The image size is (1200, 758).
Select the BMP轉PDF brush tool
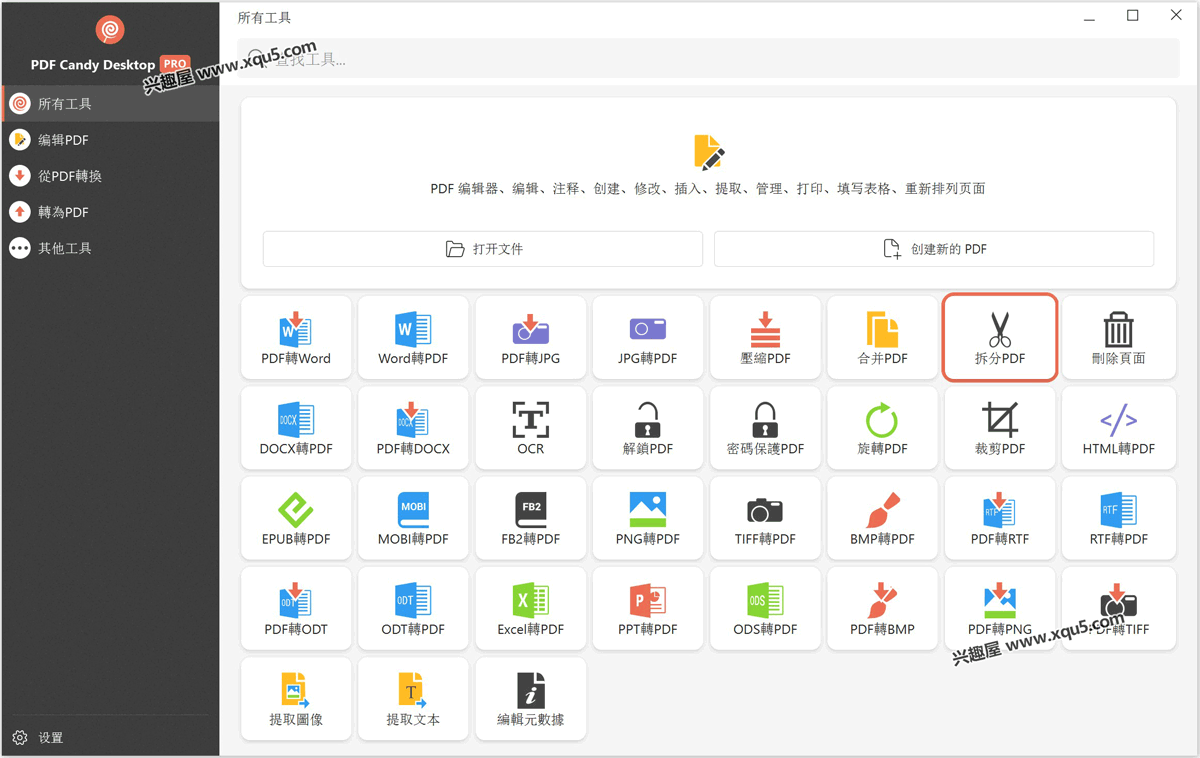click(883, 518)
